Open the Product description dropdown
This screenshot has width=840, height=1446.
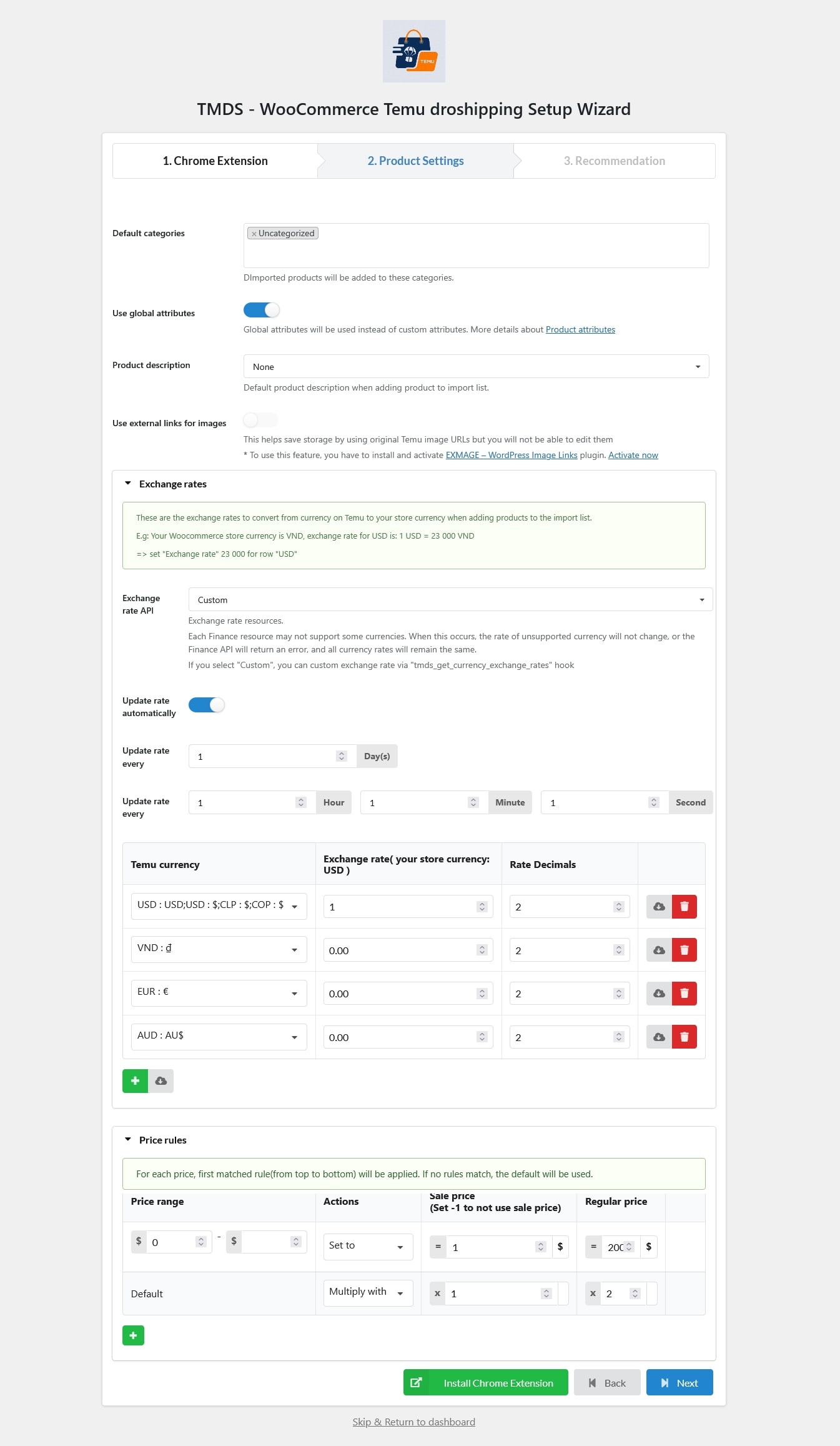[x=476, y=367]
